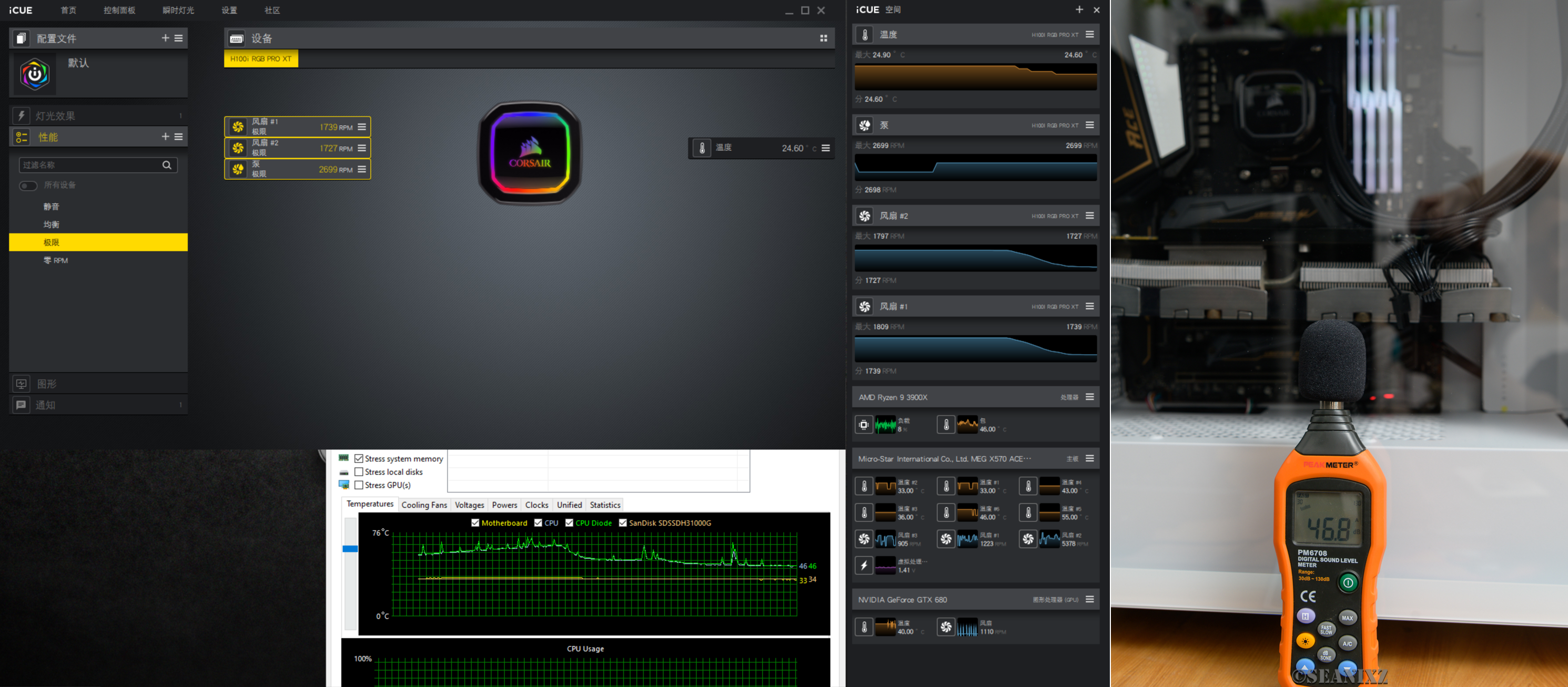This screenshot has height=687, width=1568.
Task: Open the 控制面板 menu item
Action: [119, 11]
